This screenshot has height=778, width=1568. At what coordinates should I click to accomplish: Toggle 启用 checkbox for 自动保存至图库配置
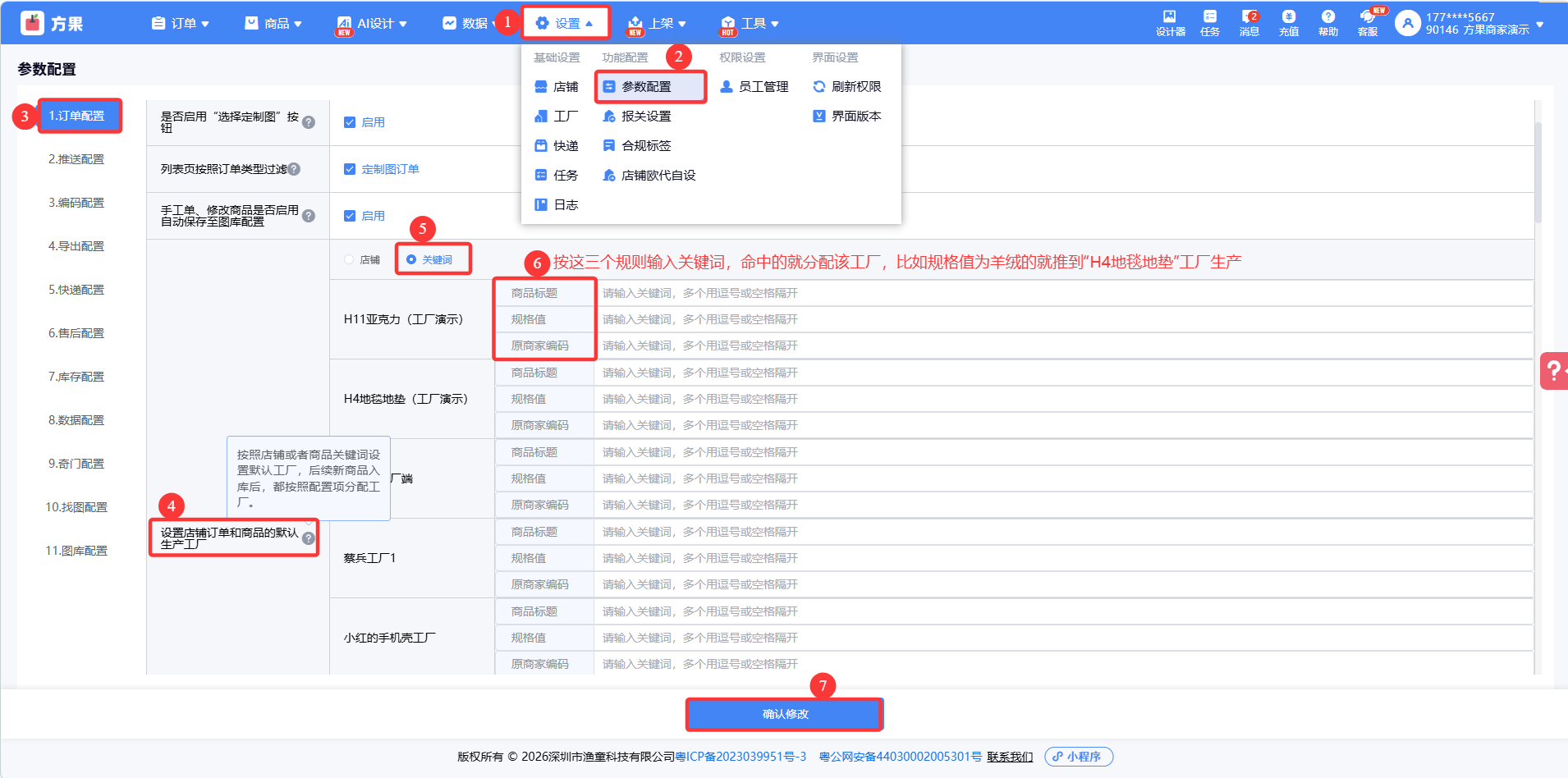tap(350, 216)
